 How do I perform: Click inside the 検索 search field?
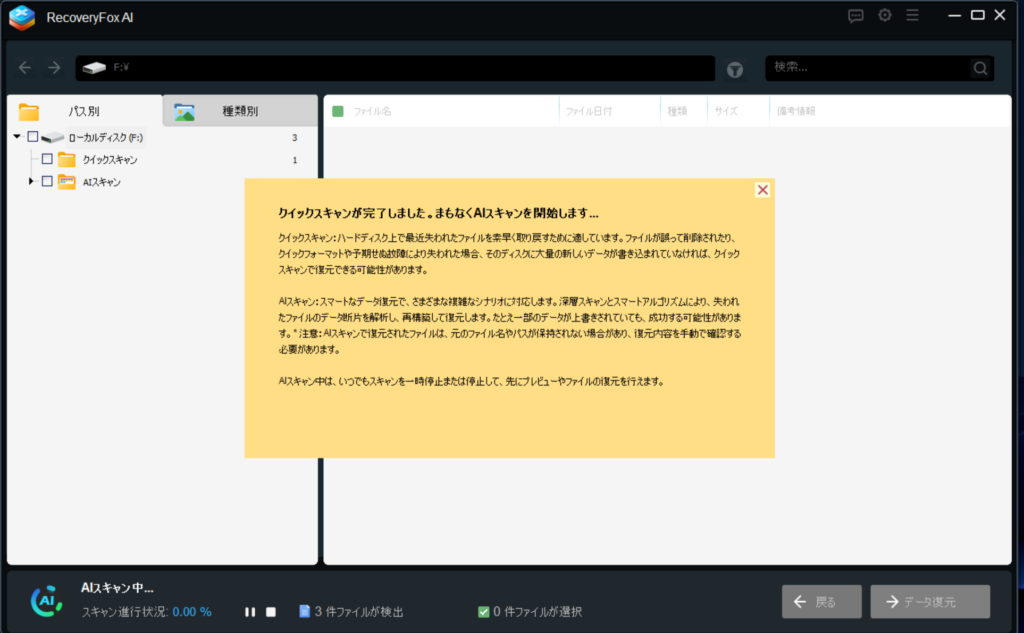pyautogui.click(x=865, y=68)
